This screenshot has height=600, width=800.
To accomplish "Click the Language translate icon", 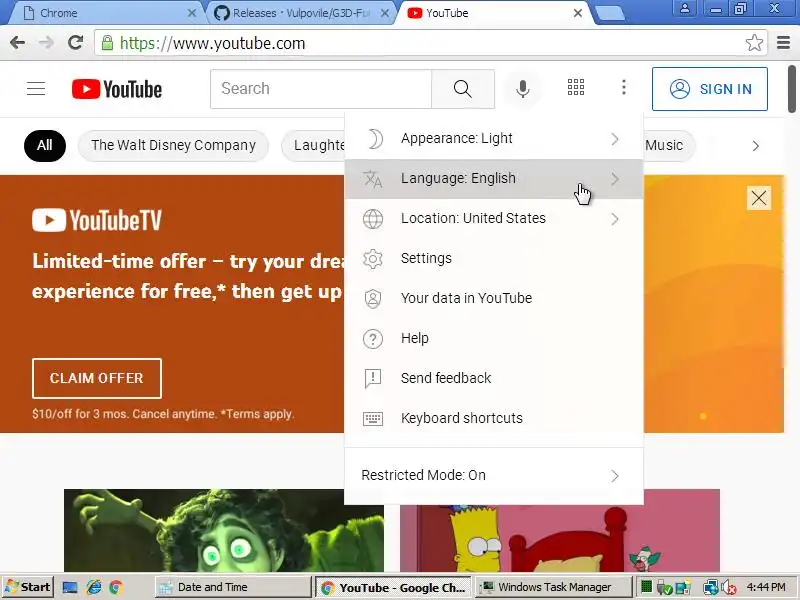I will coord(373,179).
